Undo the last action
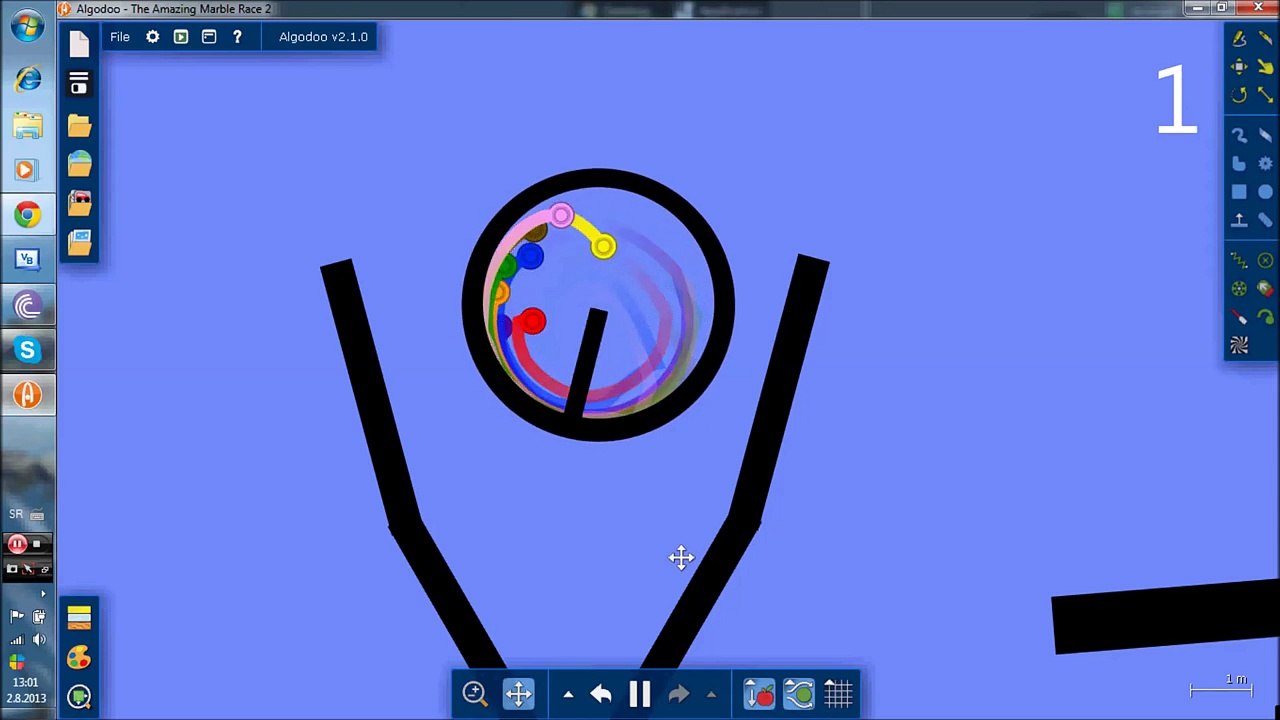 601,693
